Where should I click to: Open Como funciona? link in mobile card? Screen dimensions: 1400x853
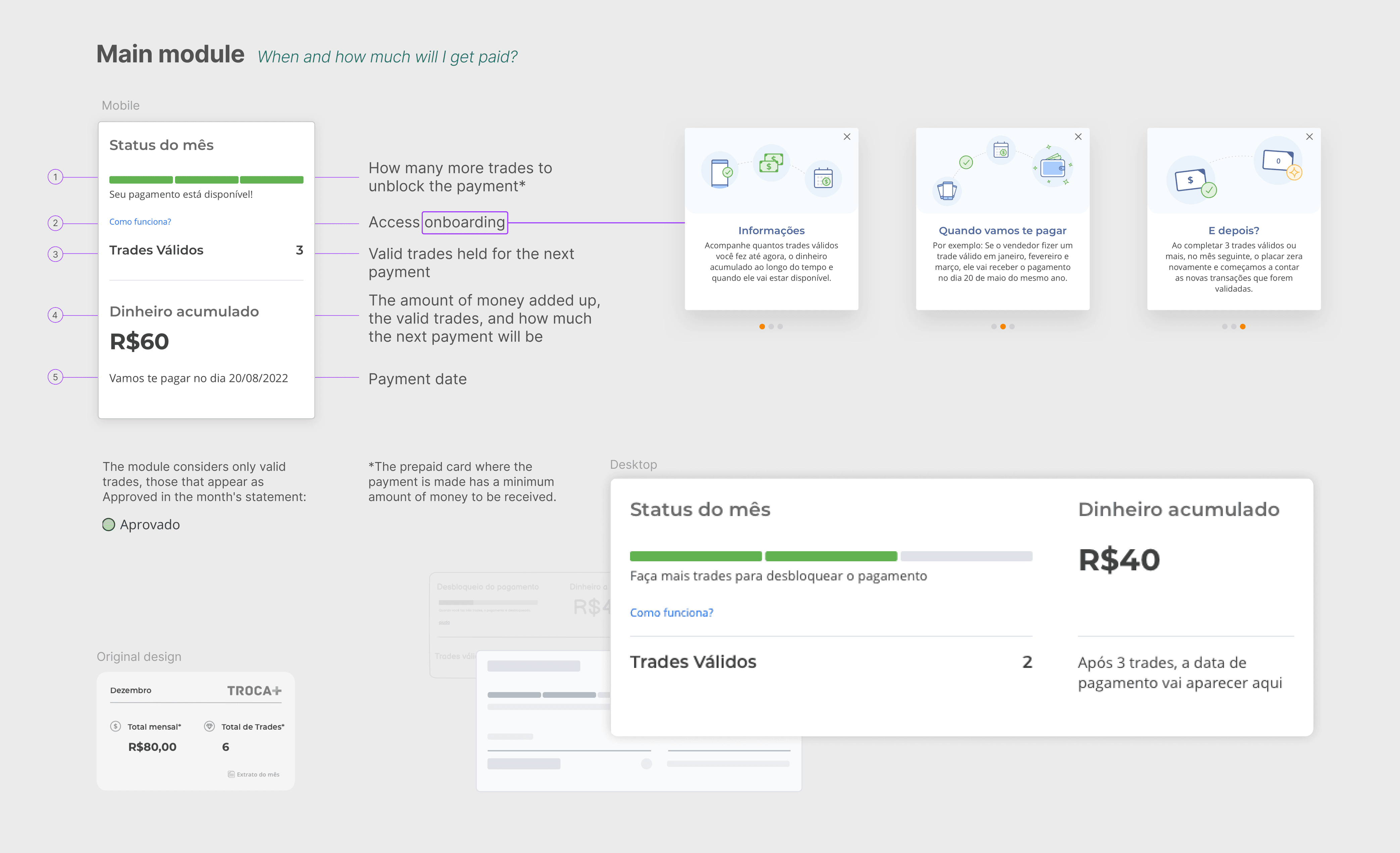pyautogui.click(x=140, y=222)
